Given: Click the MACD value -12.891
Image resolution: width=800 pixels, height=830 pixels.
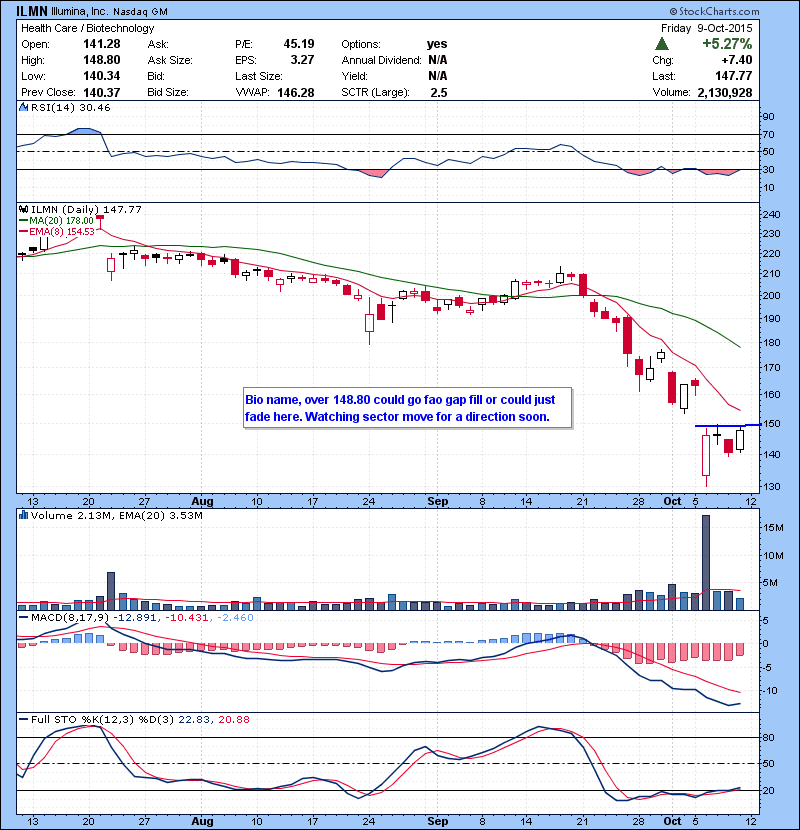Looking at the screenshot, I should pos(134,618).
